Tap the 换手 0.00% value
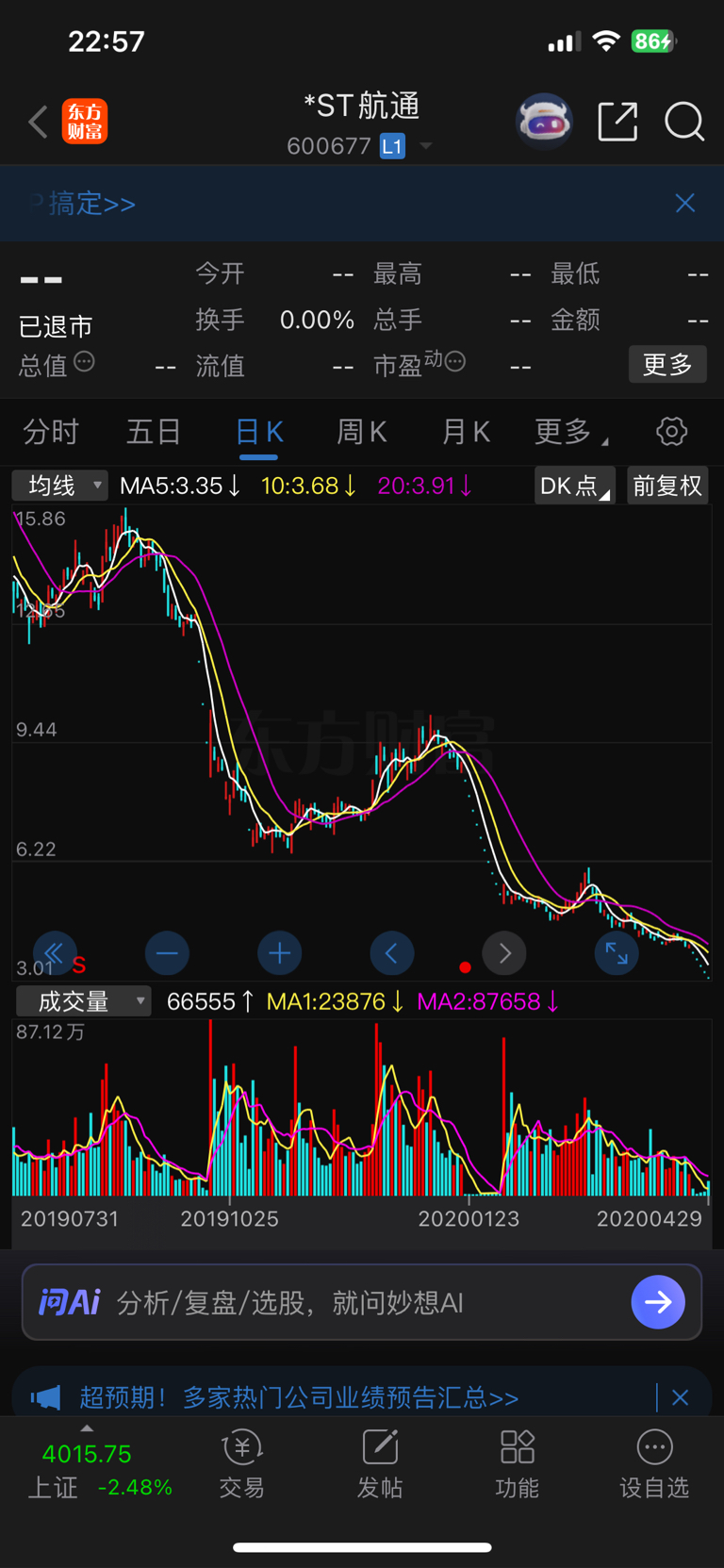 coord(317,320)
